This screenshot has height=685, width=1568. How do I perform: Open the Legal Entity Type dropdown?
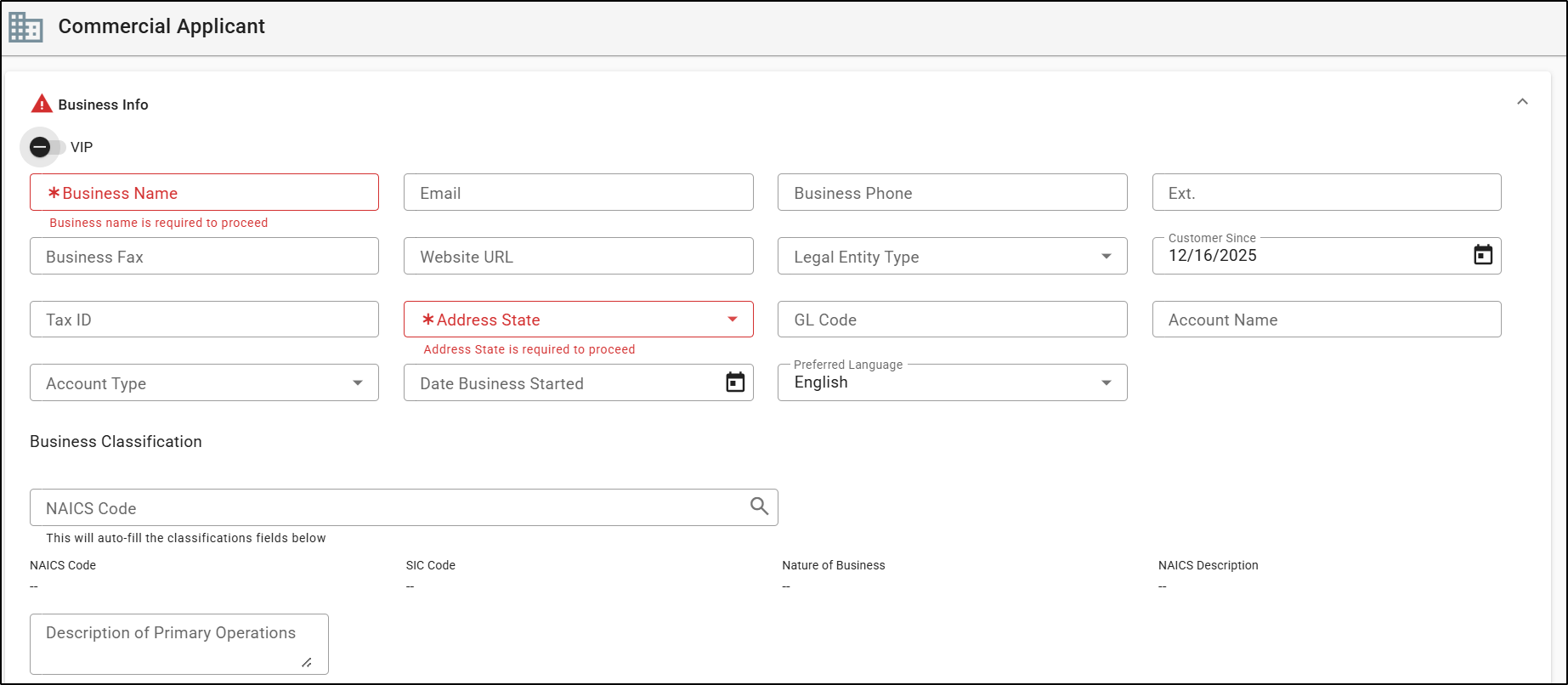point(952,256)
